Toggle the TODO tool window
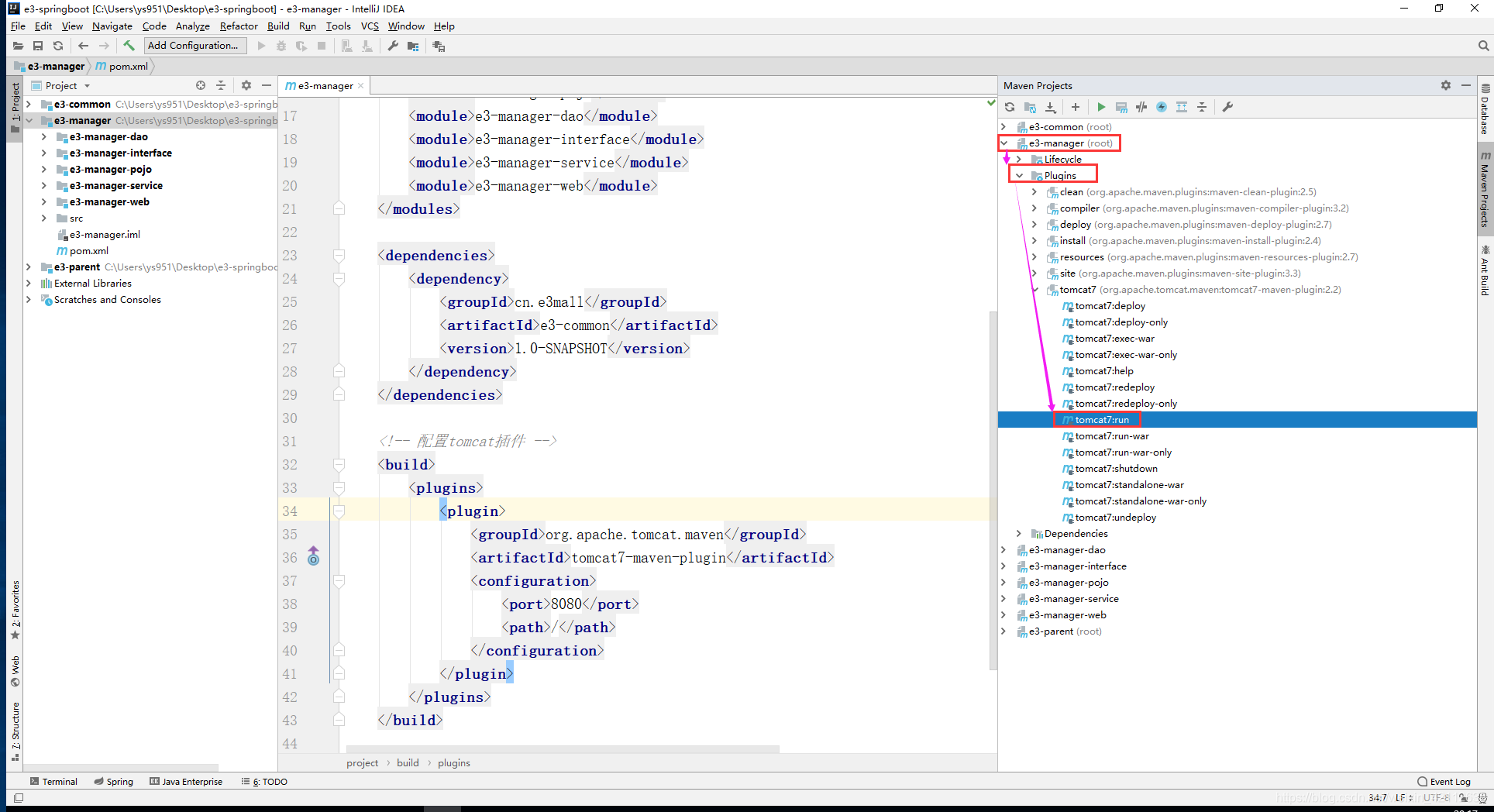Viewport: 1494px width, 812px height. coord(264,781)
